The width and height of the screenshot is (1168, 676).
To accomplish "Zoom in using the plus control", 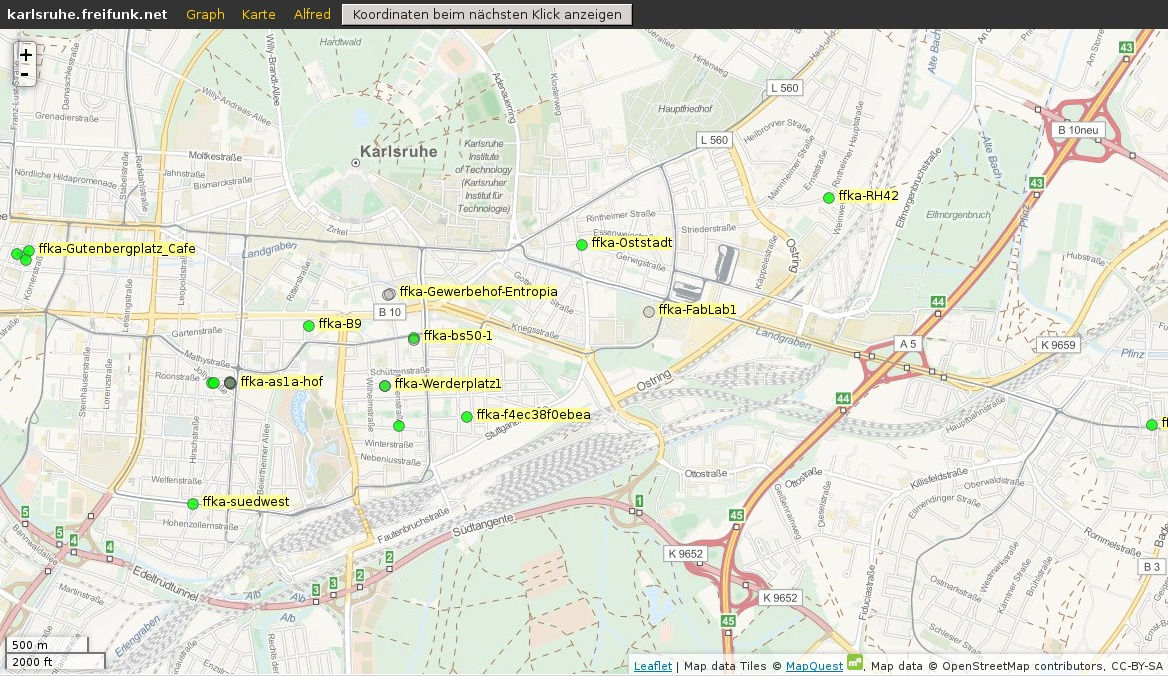I will [x=24, y=54].
